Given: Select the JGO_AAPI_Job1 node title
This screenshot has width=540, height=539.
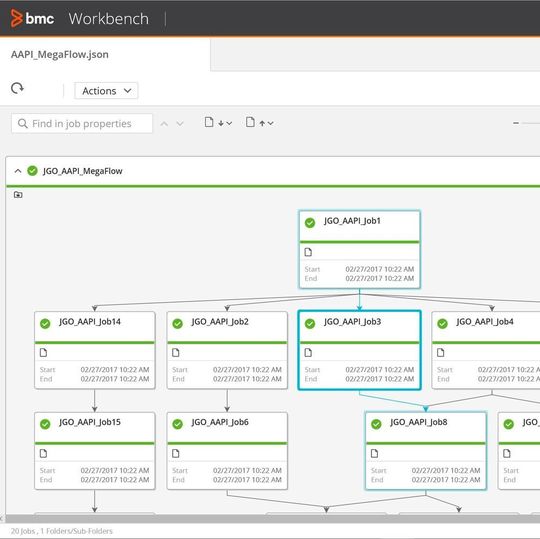Looking at the screenshot, I should 352,221.
